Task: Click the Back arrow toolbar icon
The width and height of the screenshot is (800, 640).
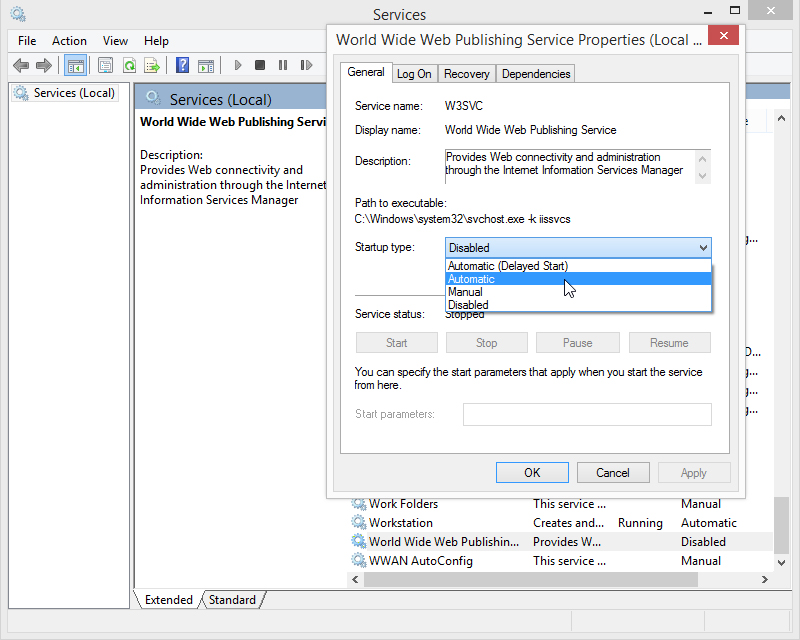Action: click(21, 65)
